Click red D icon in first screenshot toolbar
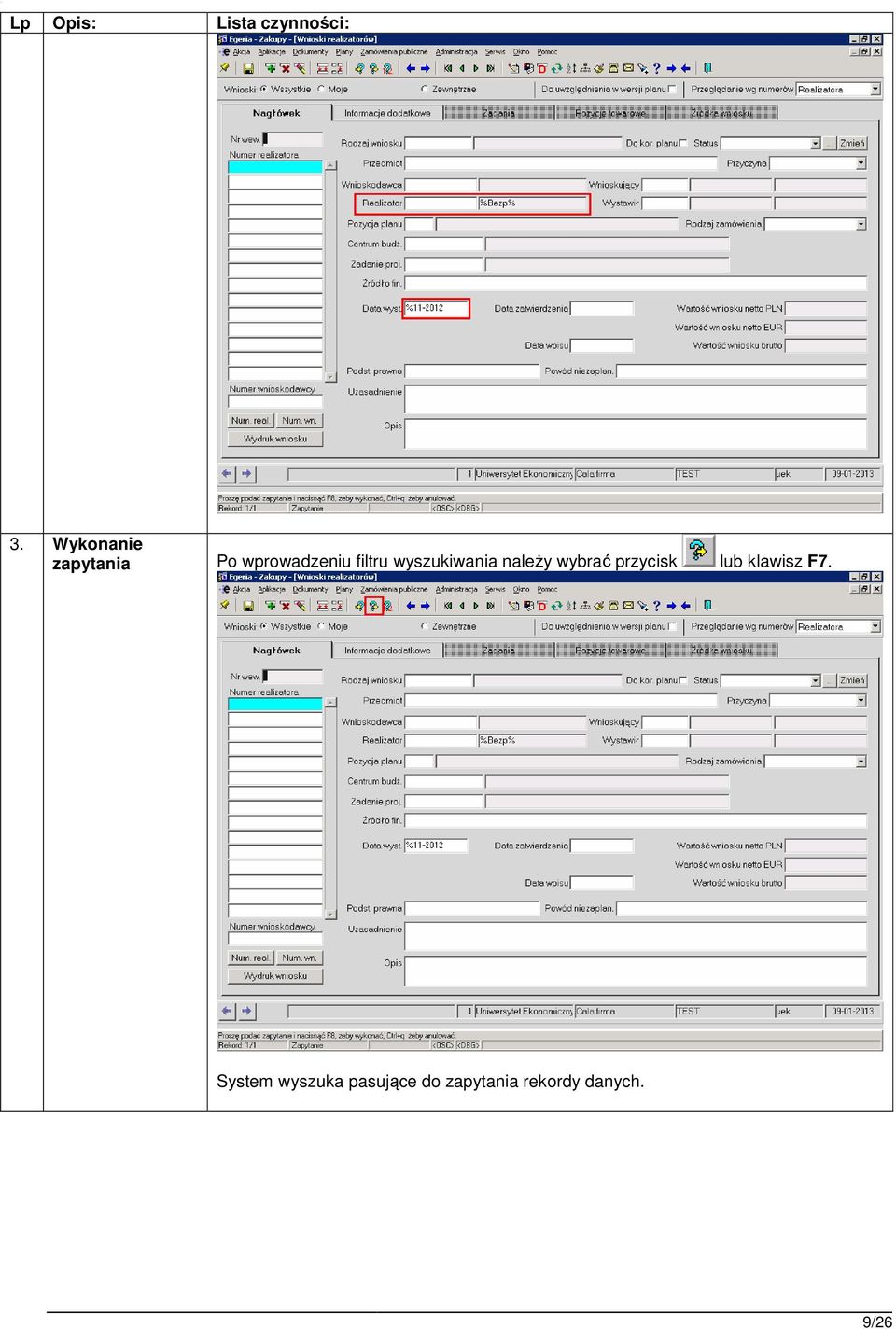The width and height of the screenshot is (896, 1329). click(541, 68)
